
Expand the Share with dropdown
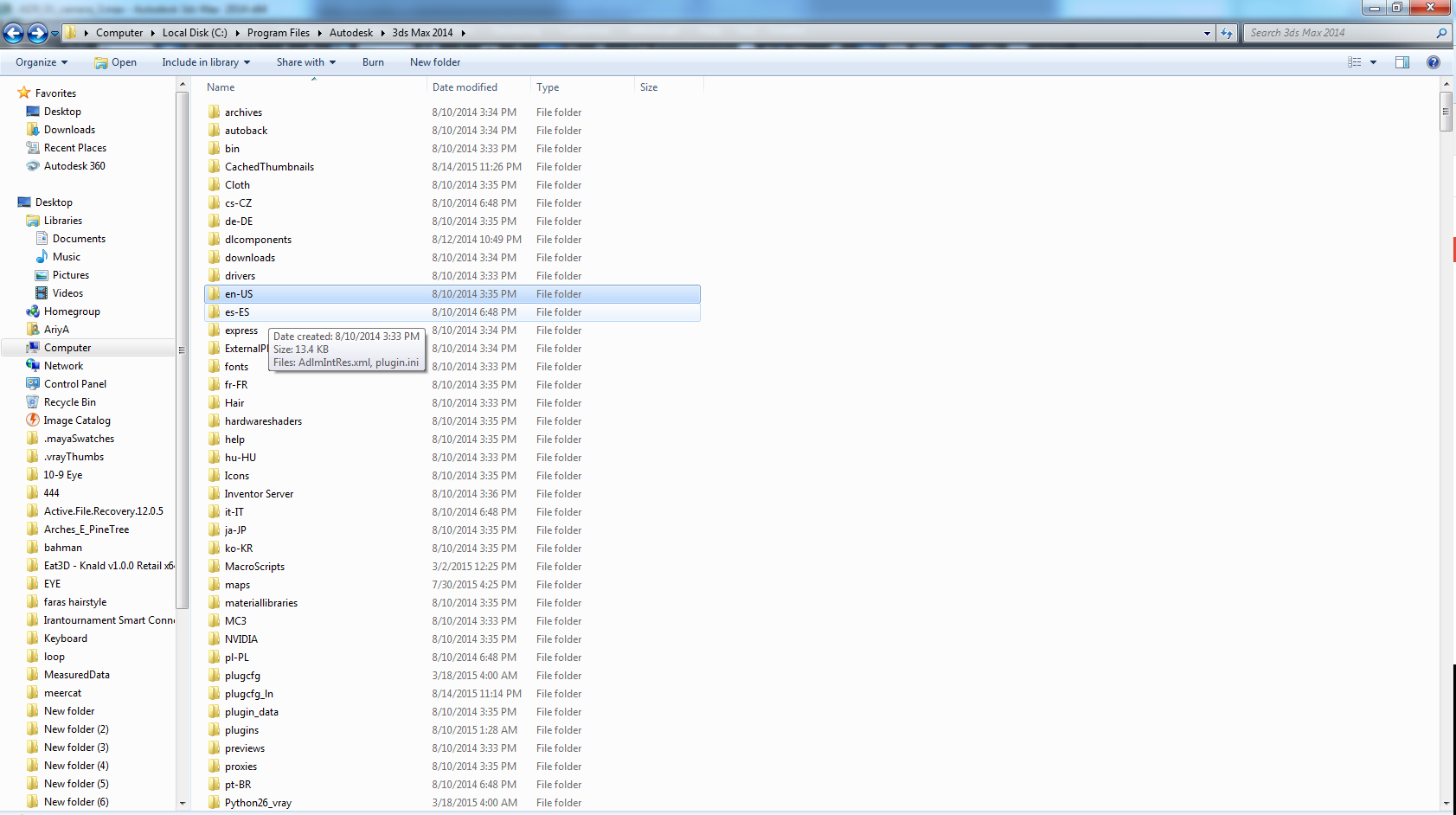tap(305, 62)
